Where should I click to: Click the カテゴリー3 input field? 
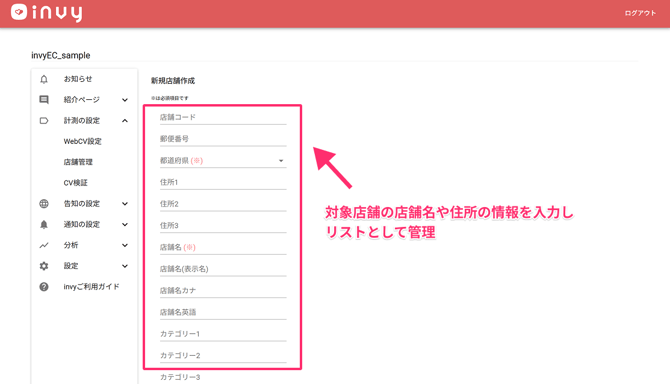223,377
